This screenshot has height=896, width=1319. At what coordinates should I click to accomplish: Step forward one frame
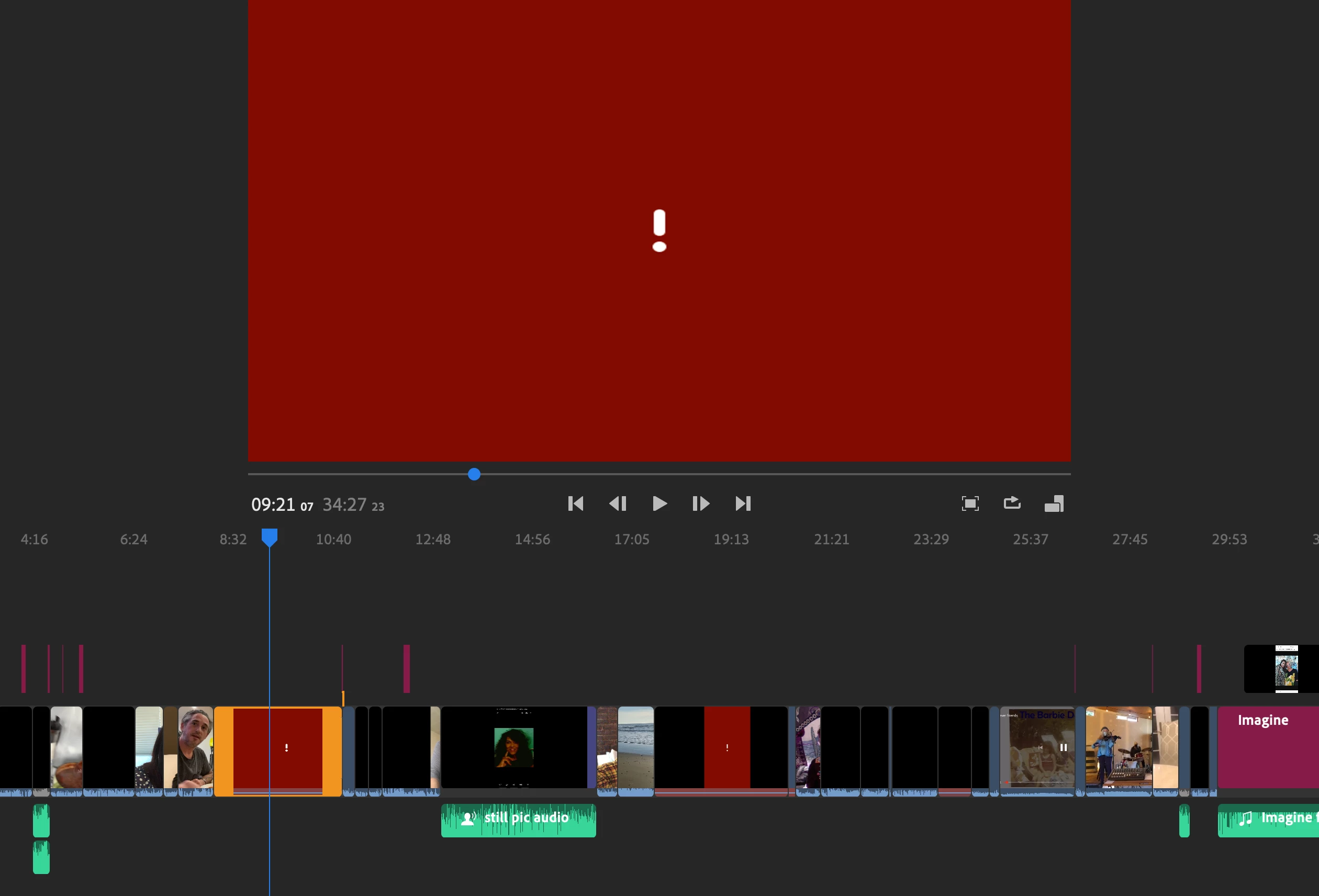pyautogui.click(x=700, y=504)
